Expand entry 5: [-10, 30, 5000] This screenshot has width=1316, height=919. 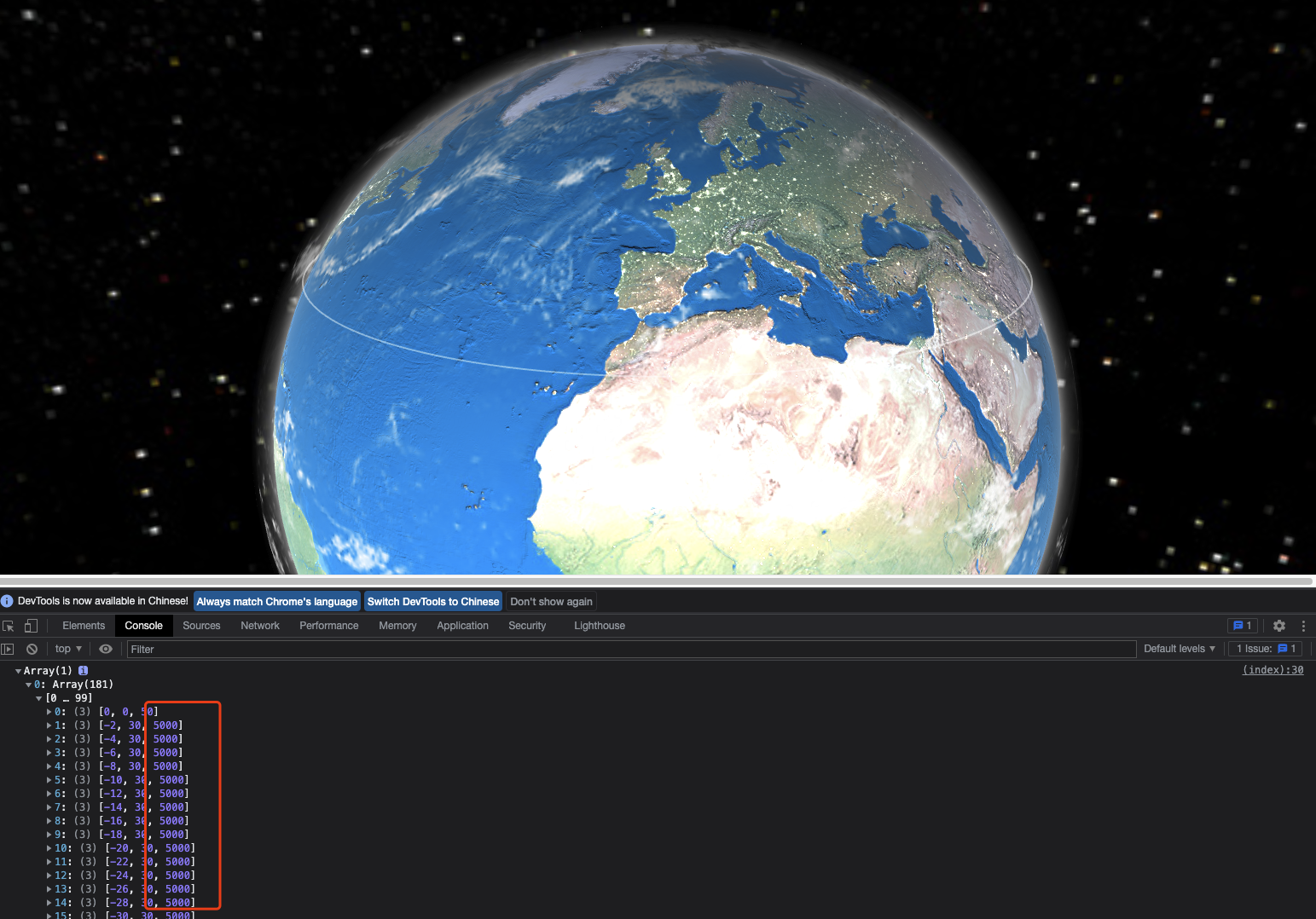tap(49, 780)
